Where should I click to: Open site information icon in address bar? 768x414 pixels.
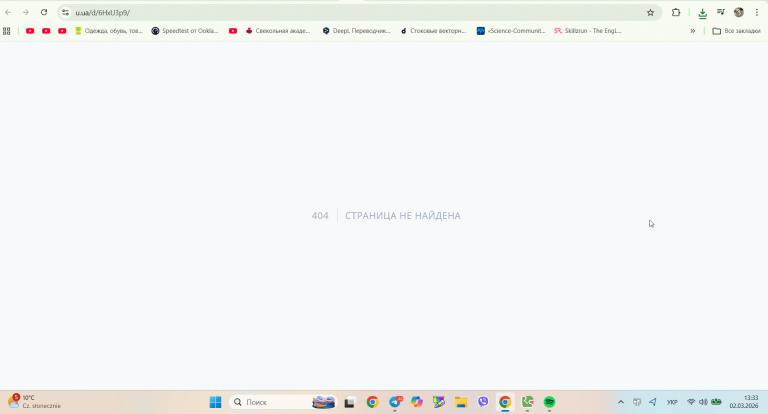[x=66, y=13]
